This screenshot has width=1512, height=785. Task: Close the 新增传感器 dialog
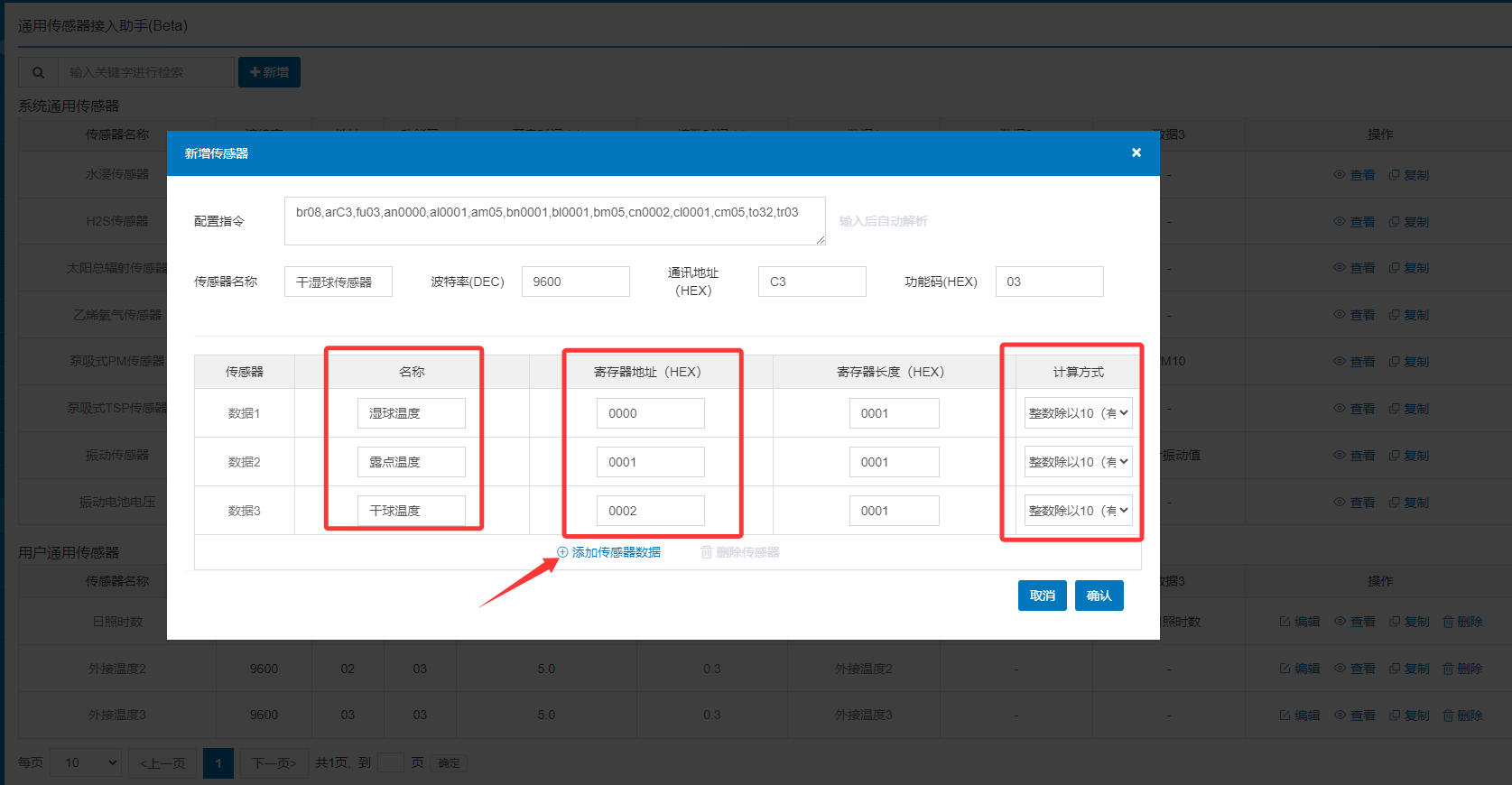(1136, 152)
